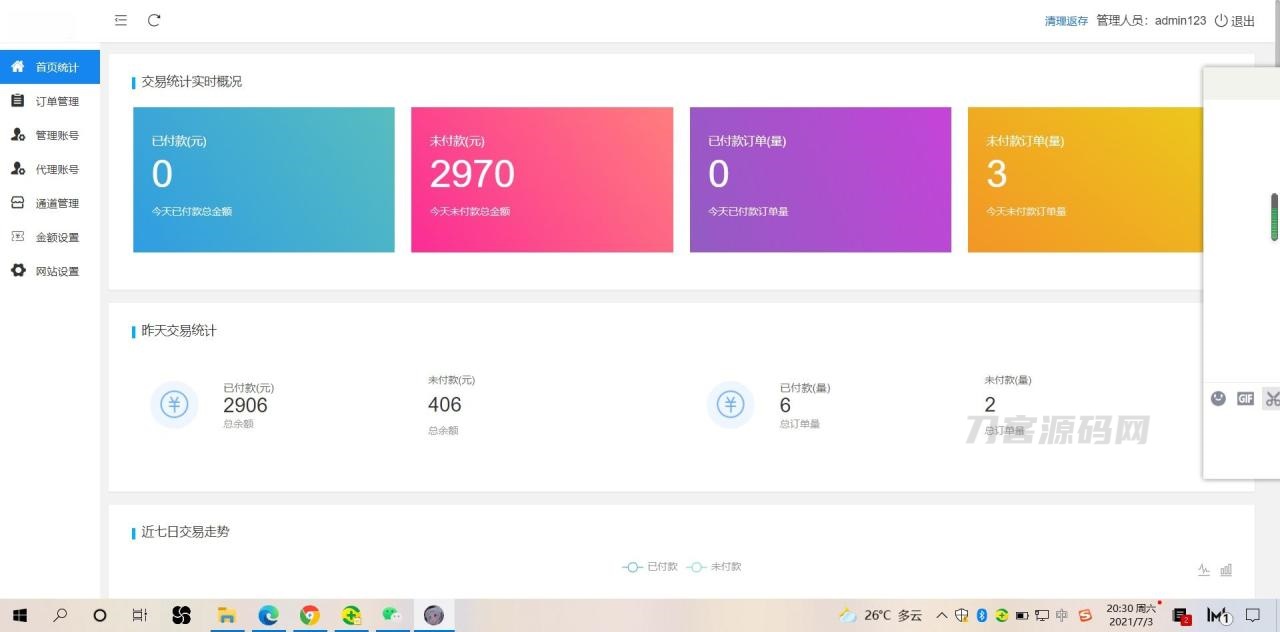
Task: Click the power icon next to 退出
Action: coord(1222,20)
